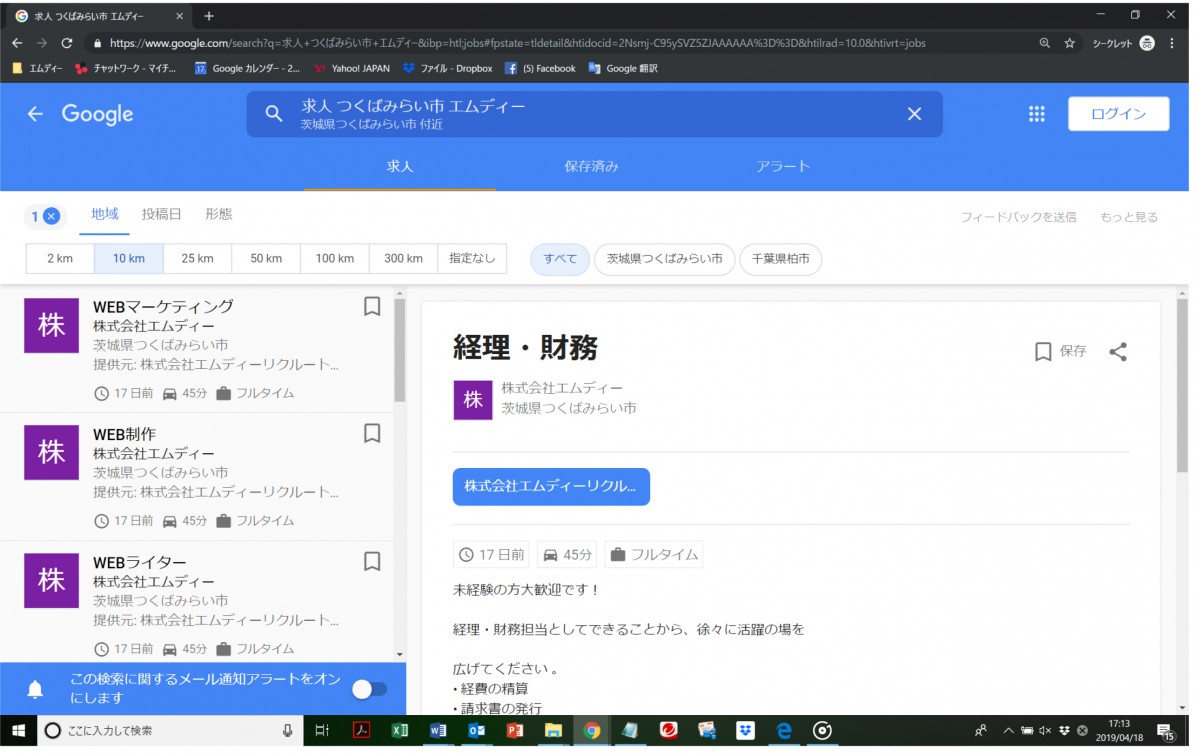This screenshot has width=1200, height=755.
Task: Select the 形態 filter tab
Action: [x=218, y=214]
